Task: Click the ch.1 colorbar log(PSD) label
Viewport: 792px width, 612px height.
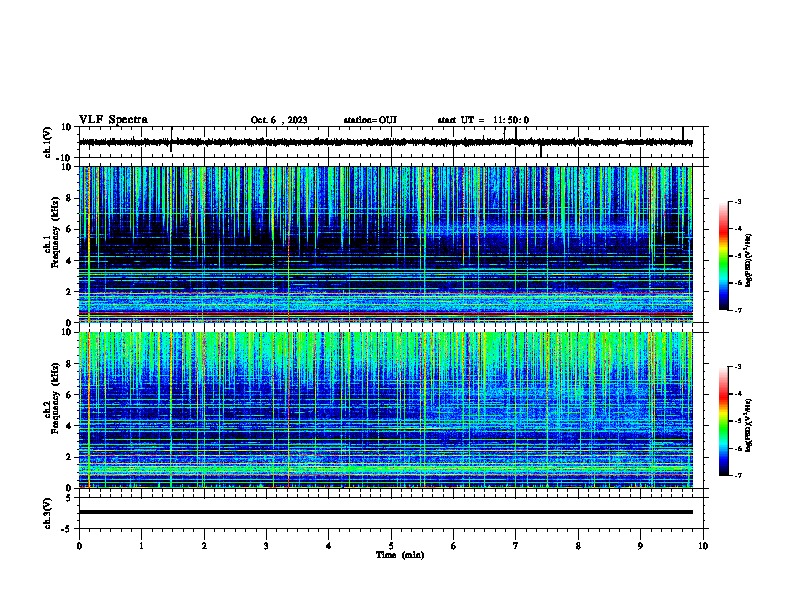Action: click(748, 261)
